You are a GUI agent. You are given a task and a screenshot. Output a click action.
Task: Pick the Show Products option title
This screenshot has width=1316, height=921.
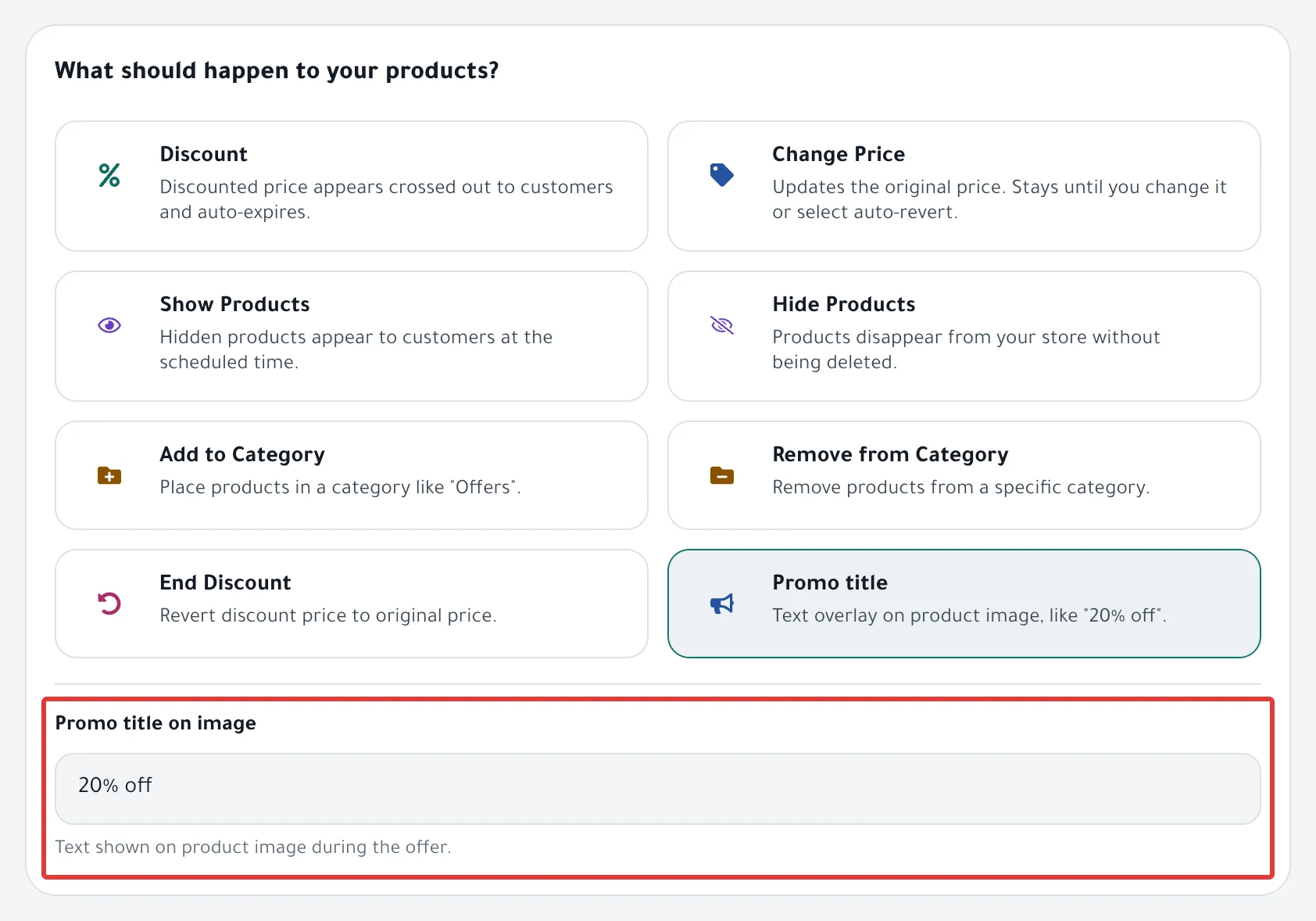234,304
